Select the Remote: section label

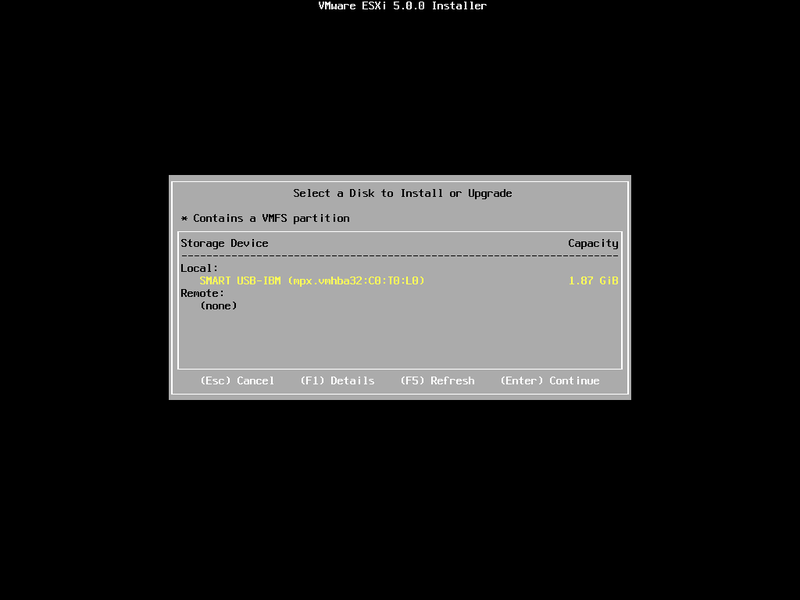coord(202,293)
